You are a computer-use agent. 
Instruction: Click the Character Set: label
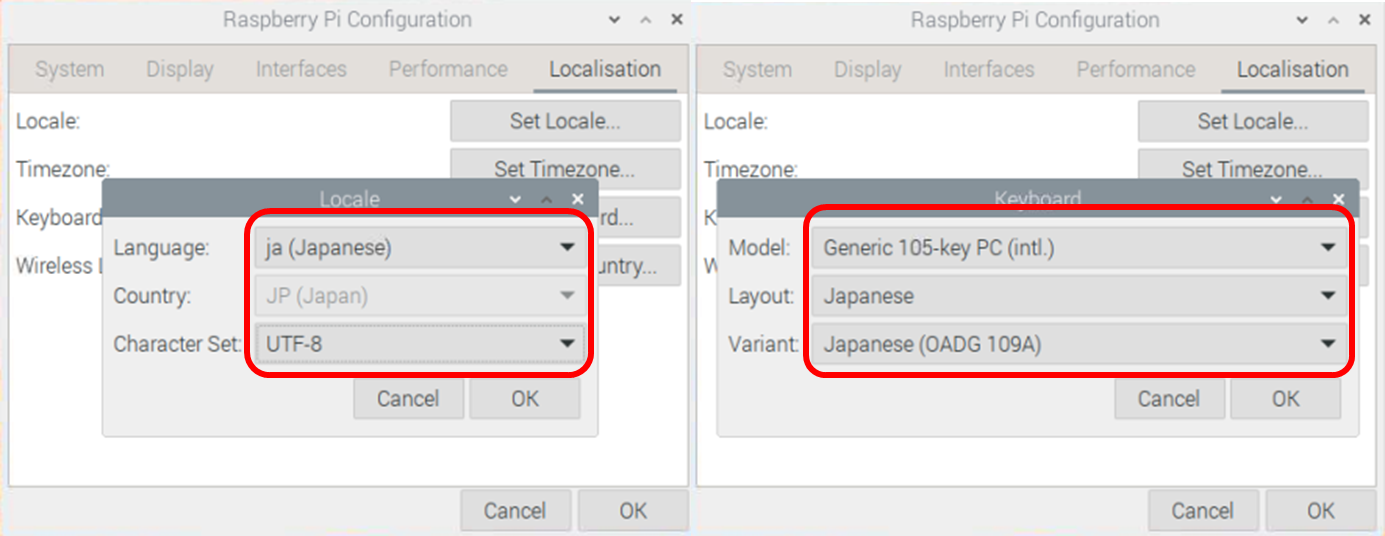click(178, 344)
